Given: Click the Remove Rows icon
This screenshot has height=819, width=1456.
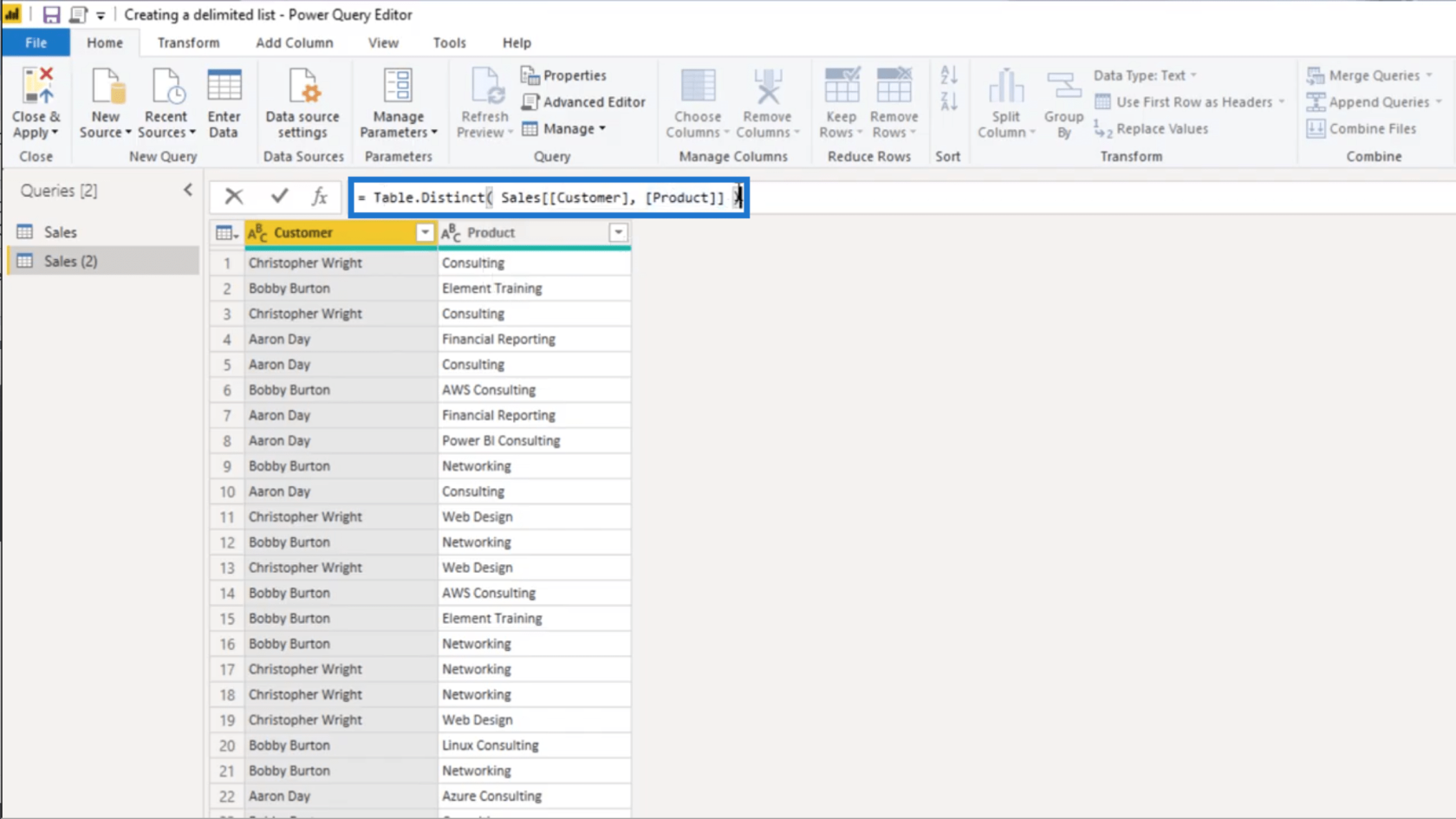Looking at the screenshot, I should pyautogui.click(x=894, y=87).
